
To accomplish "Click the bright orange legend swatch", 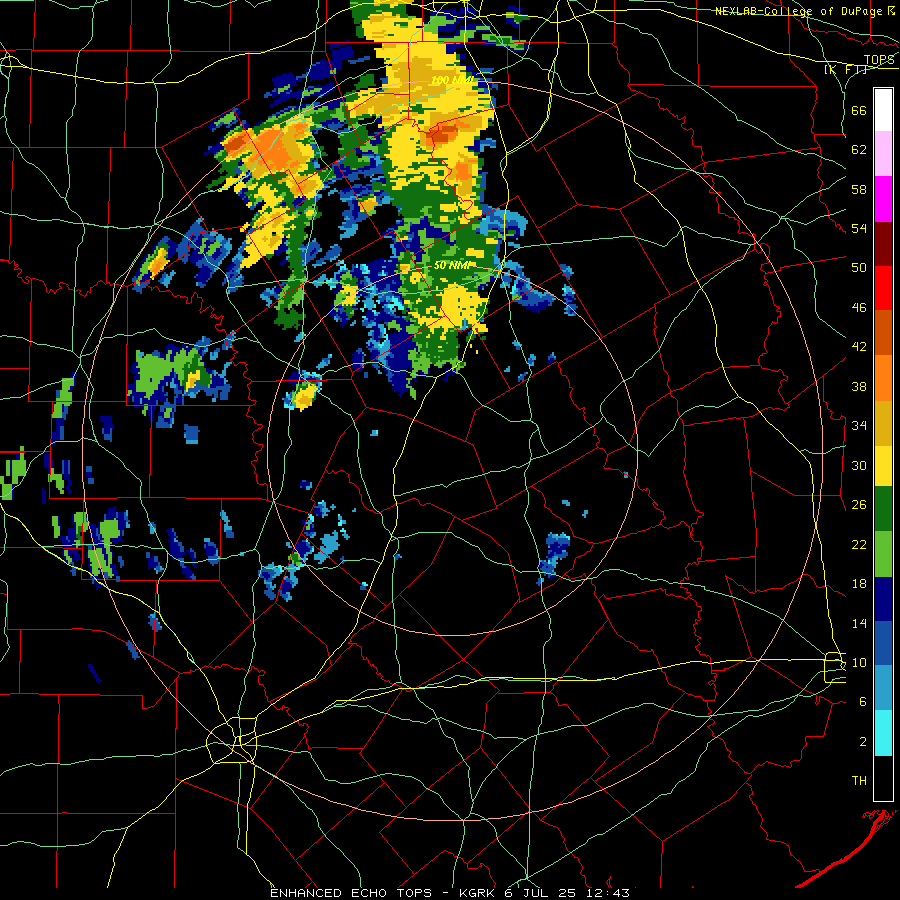I will [x=883, y=377].
